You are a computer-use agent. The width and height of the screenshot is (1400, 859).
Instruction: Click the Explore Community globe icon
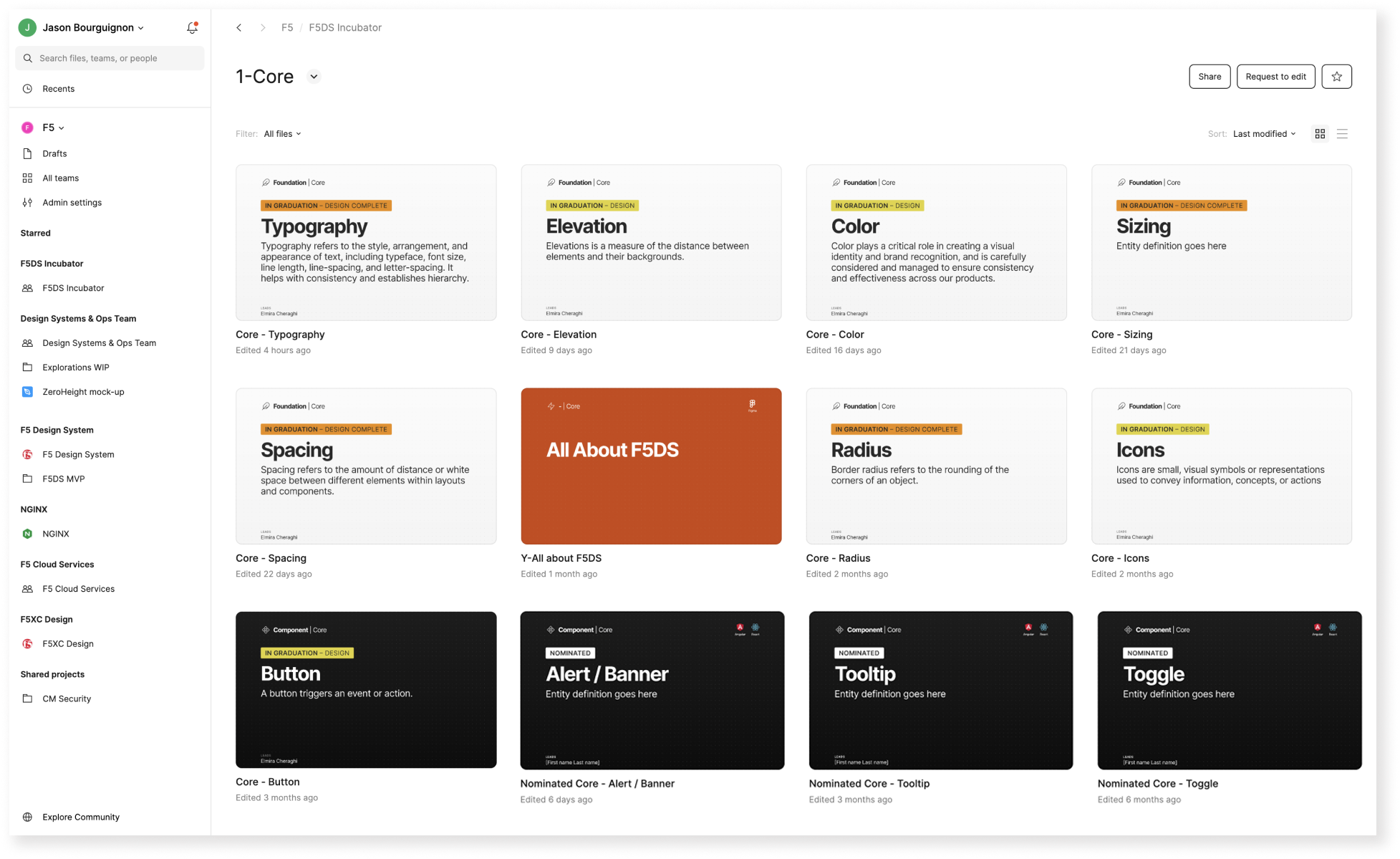point(27,817)
